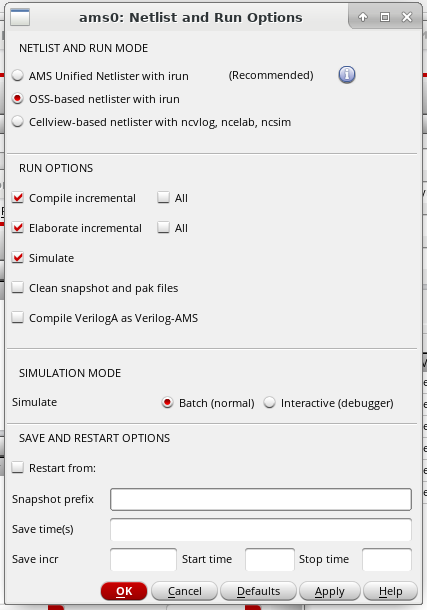The image size is (429, 612).
Task: Select AMS Unified Netlister with irun
Action: (x=18, y=75)
